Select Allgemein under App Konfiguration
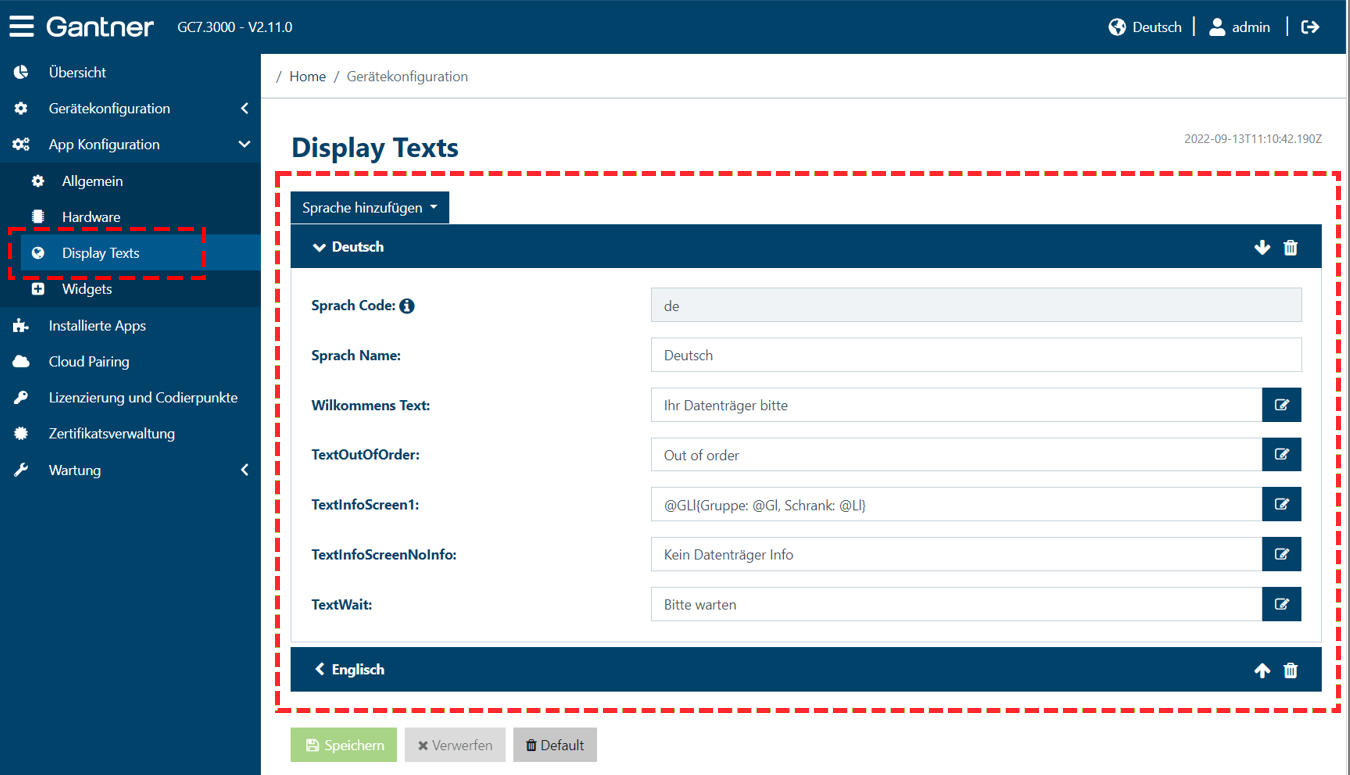Viewport: 1350px width, 775px height. click(x=130, y=181)
